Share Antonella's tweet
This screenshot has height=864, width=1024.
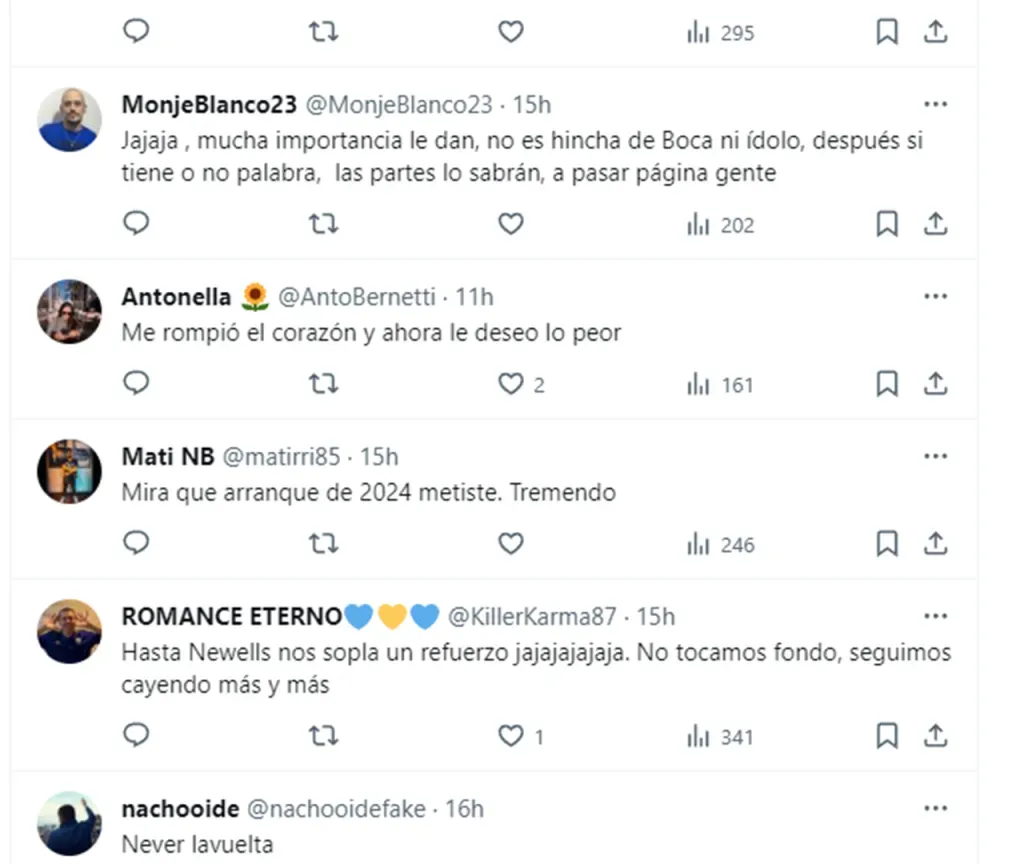(x=935, y=384)
